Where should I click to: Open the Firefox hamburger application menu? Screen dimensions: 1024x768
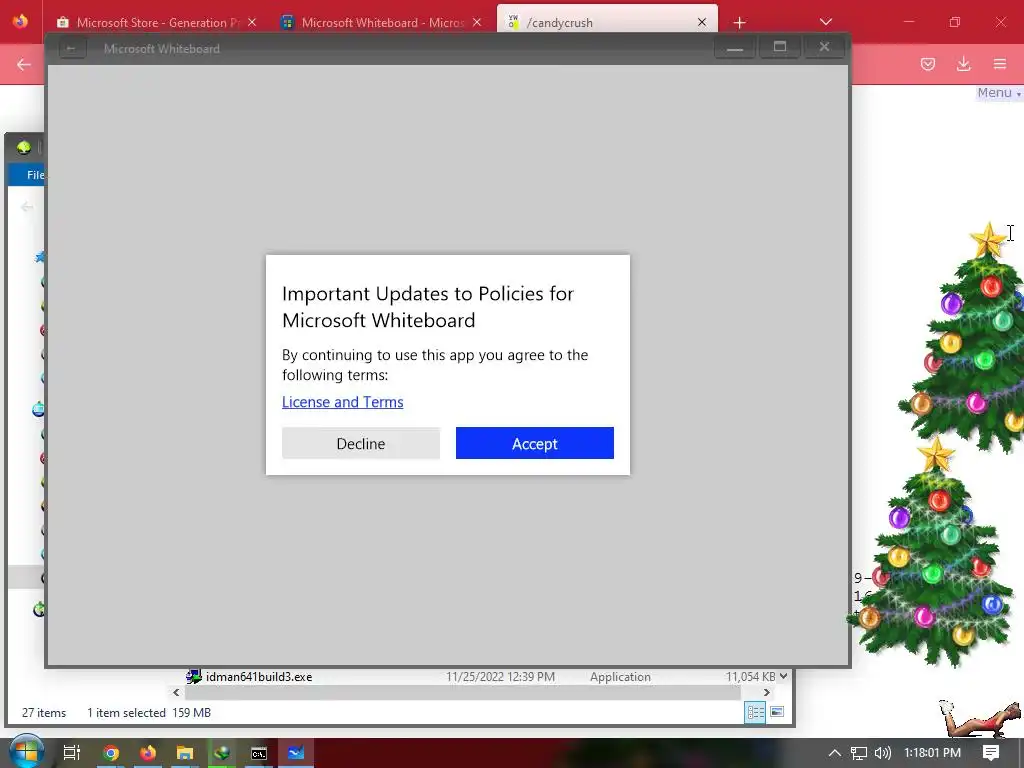(1000, 64)
